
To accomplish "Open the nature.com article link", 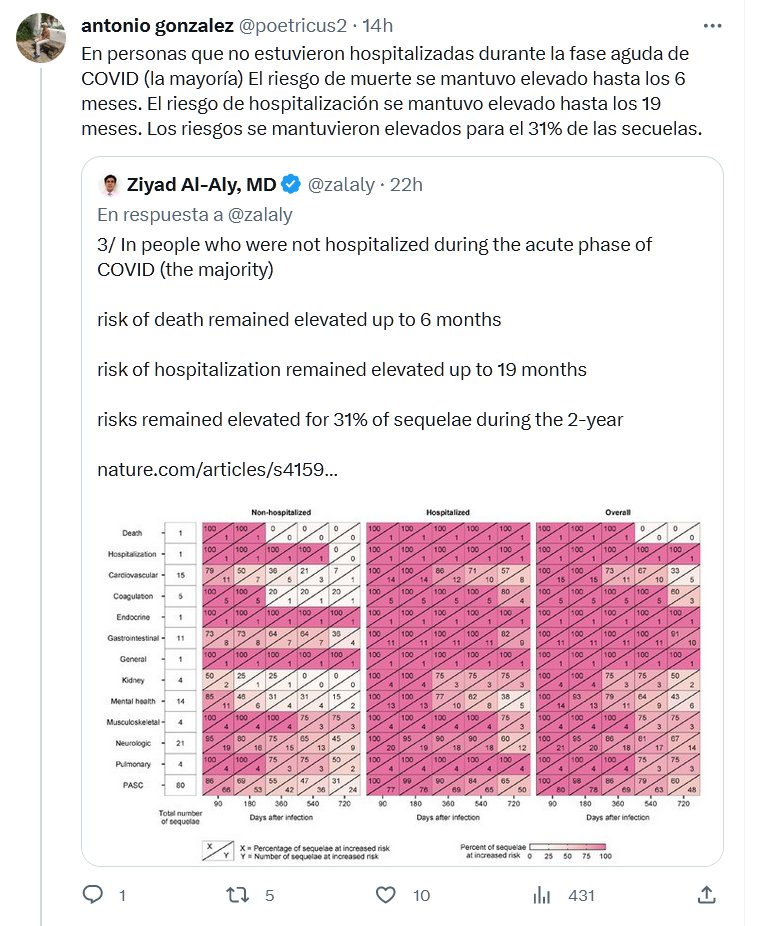I will (217, 468).
